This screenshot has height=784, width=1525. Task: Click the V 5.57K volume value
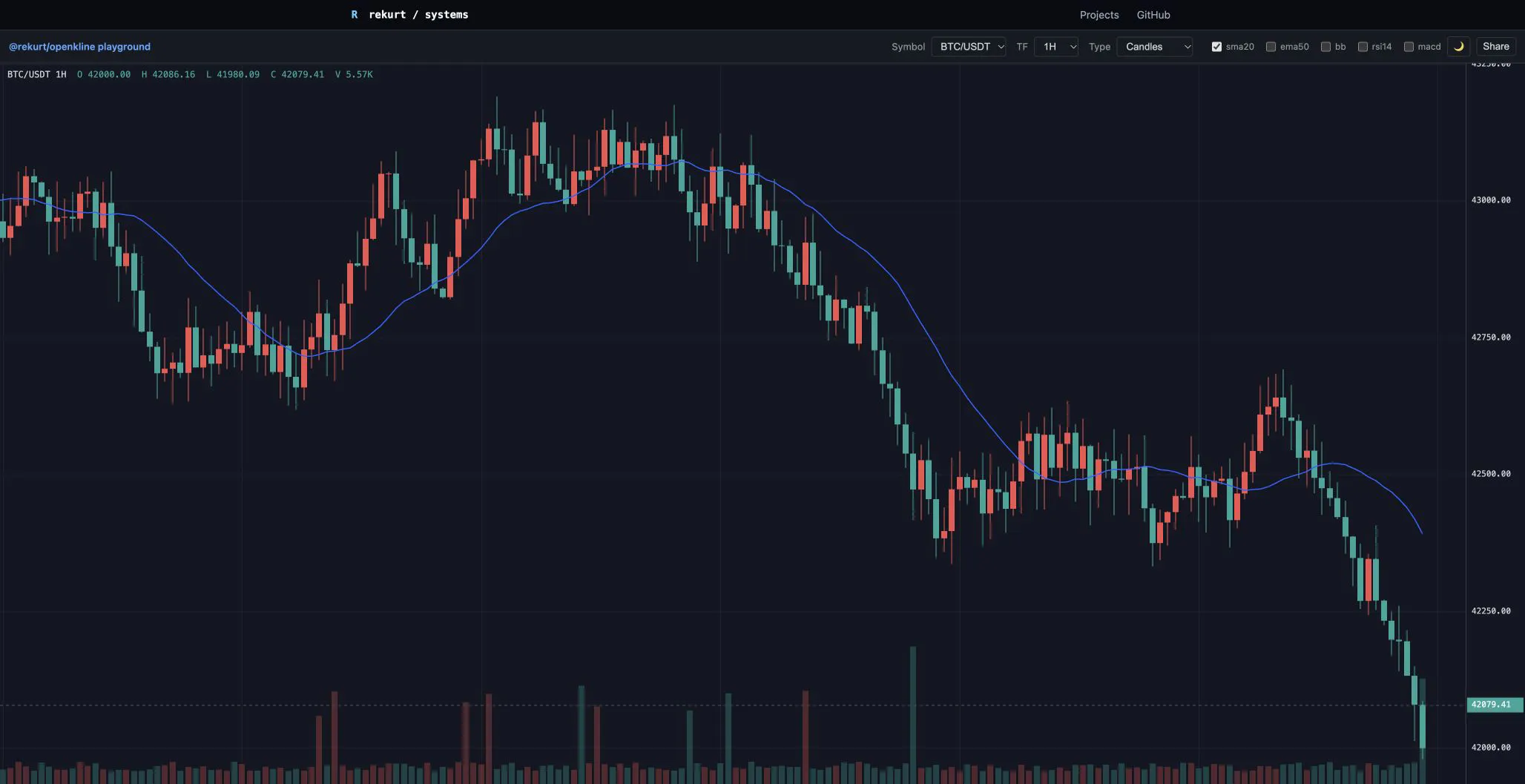click(354, 74)
